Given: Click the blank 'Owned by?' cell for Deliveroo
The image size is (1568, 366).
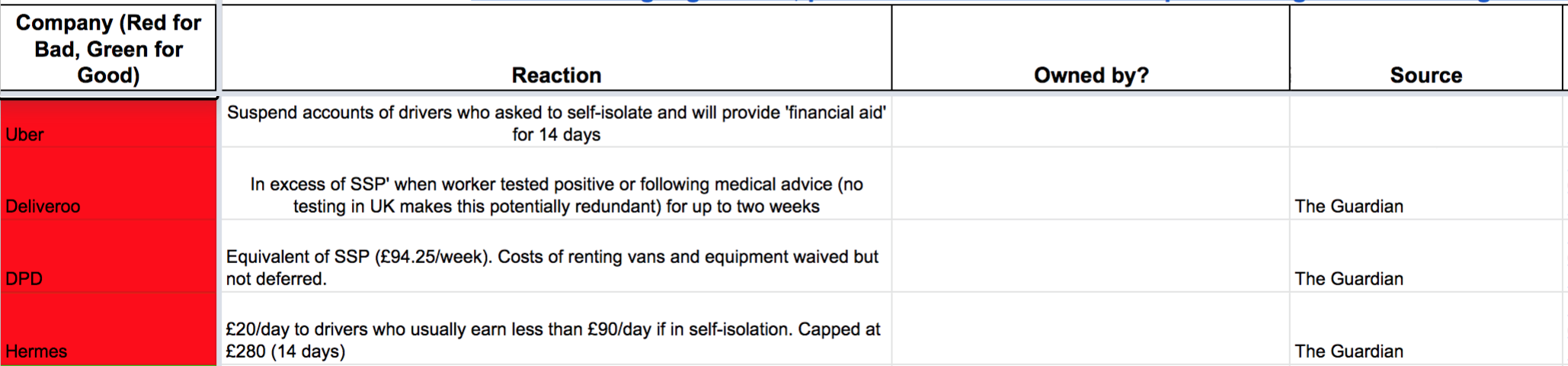Looking at the screenshot, I should pos(1090,185).
